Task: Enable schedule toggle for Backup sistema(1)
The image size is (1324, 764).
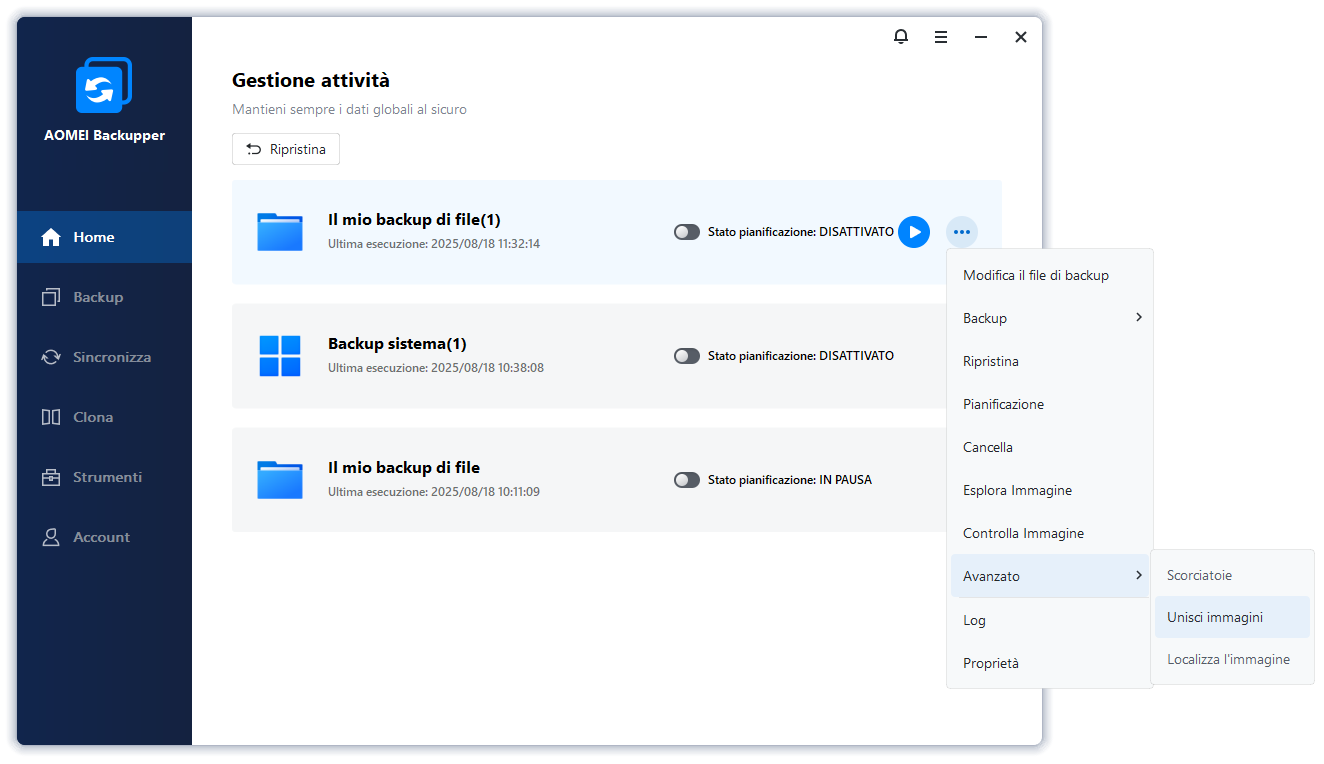Action: point(687,356)
